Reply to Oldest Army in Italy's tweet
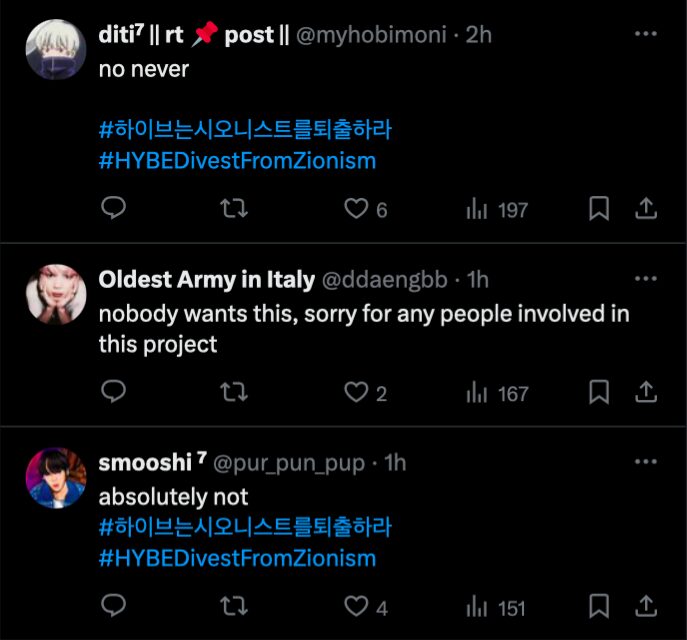 (114, 392)
